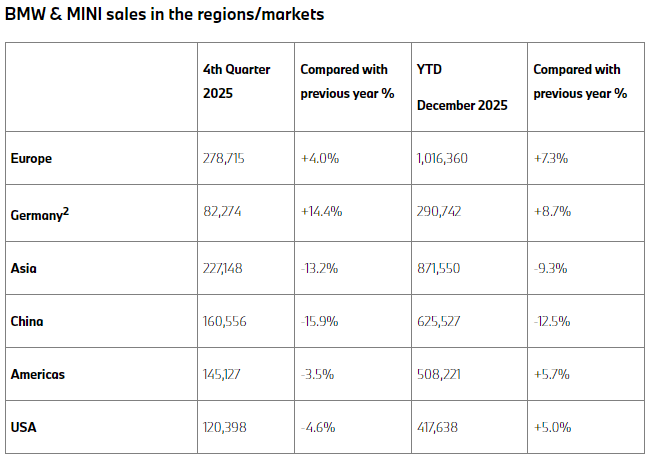The image size is (650, 457).
Task: Select Asia's 4th quarter value 227,148
Action: (x=226, y=267)
